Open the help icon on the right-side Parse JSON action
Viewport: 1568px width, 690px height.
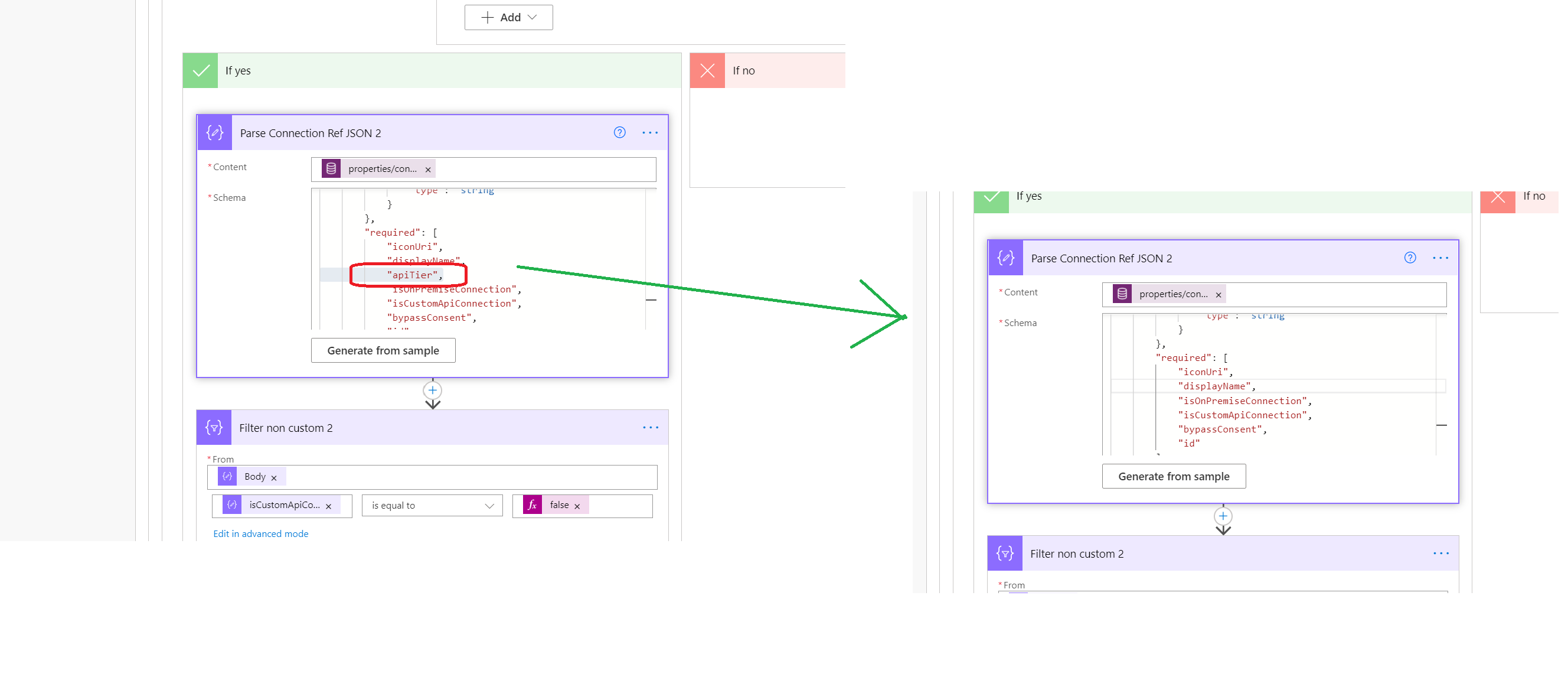1410,258
